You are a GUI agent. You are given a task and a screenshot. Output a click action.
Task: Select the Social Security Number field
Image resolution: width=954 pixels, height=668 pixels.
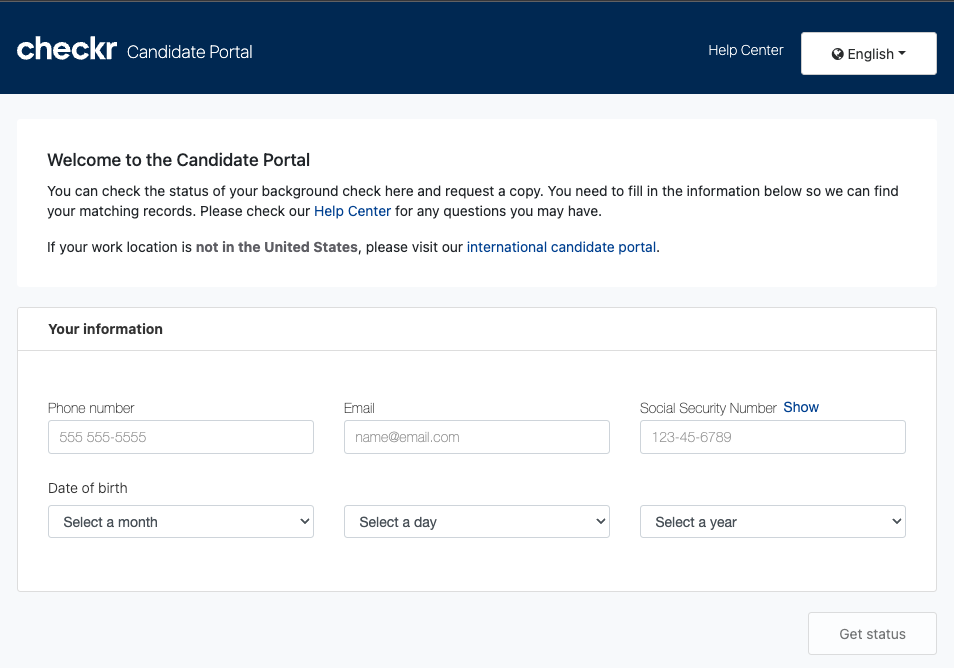click(x=772, y=437)
